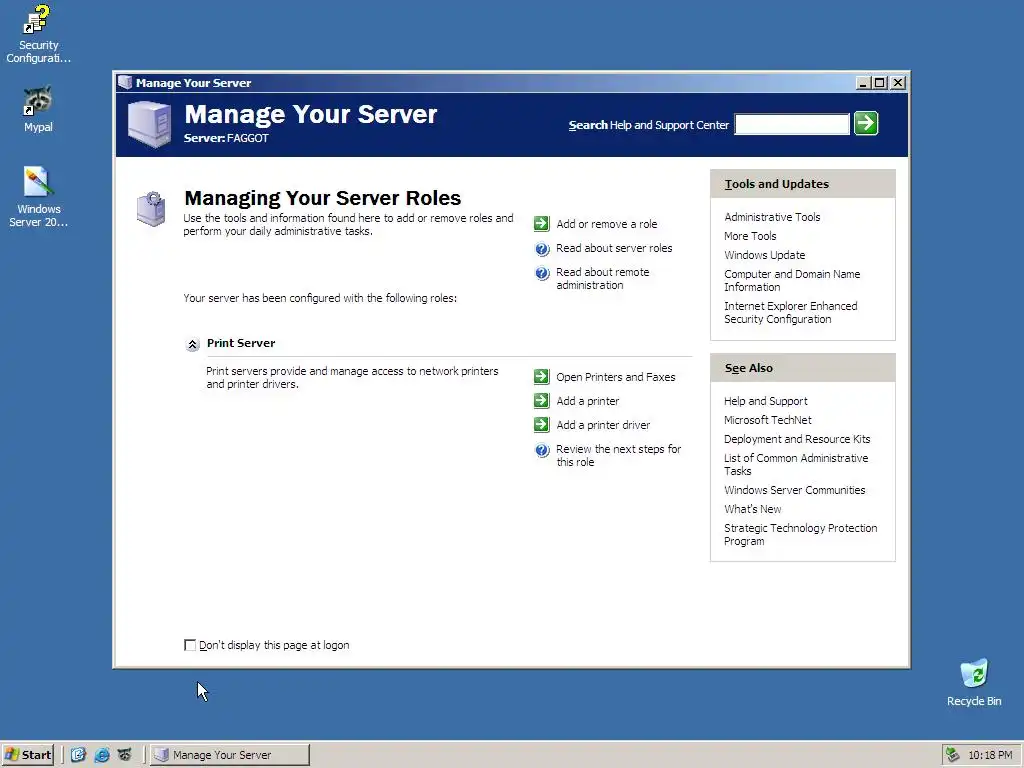Click the 10:18 PM taskbar clock
Image resolution: width=1024 pixels, height=768 pixels.
tap(990, 755)
